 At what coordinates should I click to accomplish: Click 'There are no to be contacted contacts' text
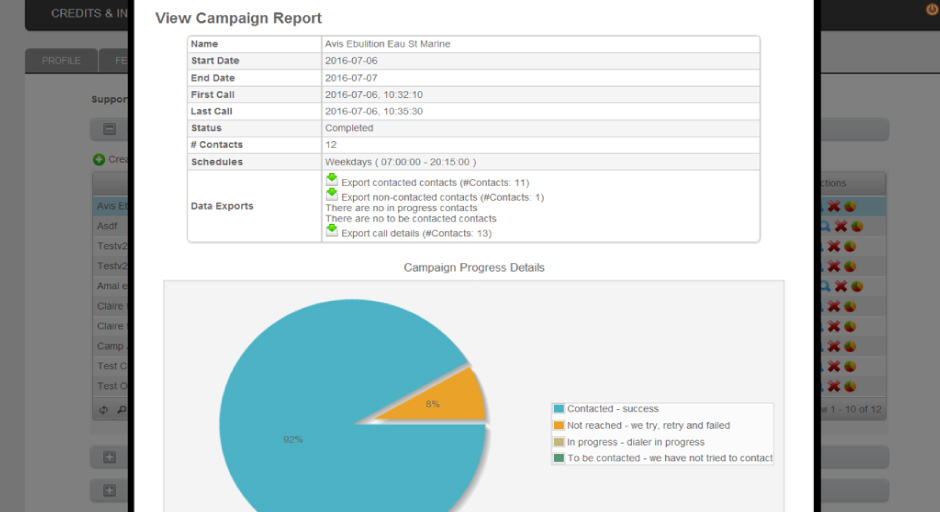(411, 219)
